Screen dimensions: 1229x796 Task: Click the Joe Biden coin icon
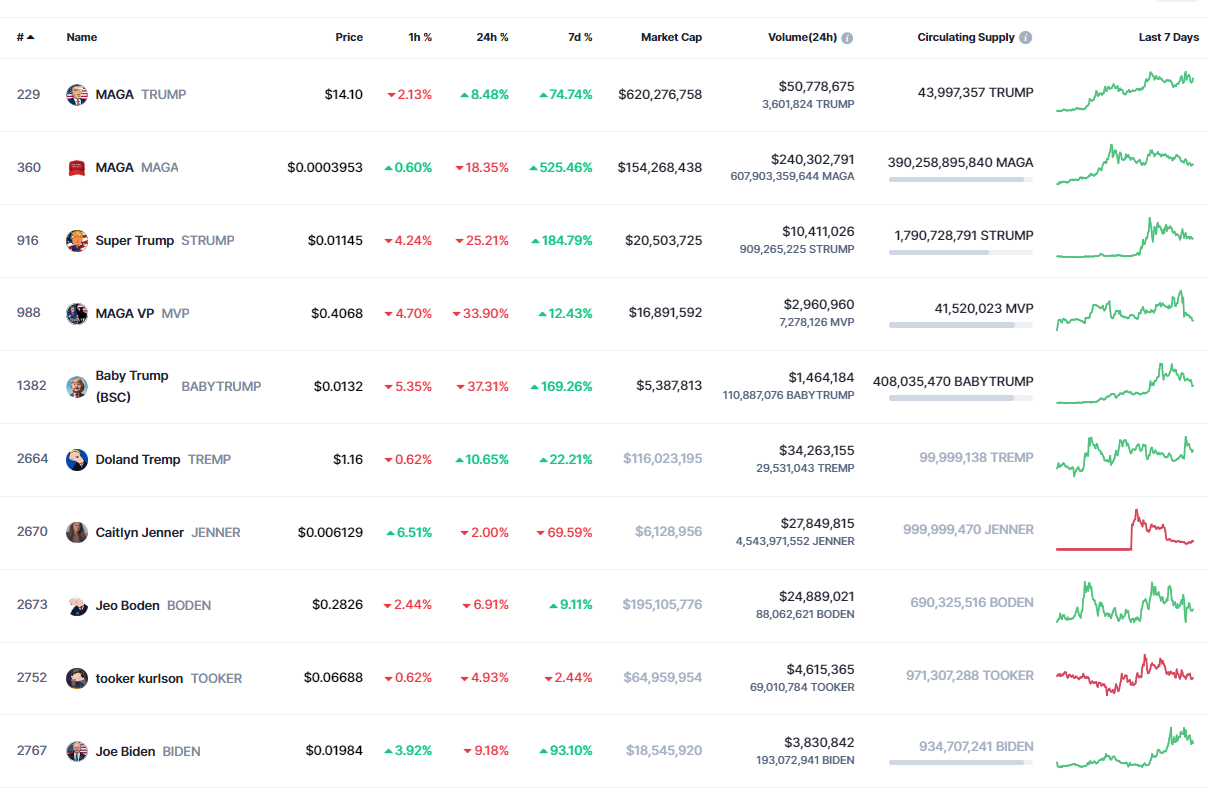click(77, 752)
